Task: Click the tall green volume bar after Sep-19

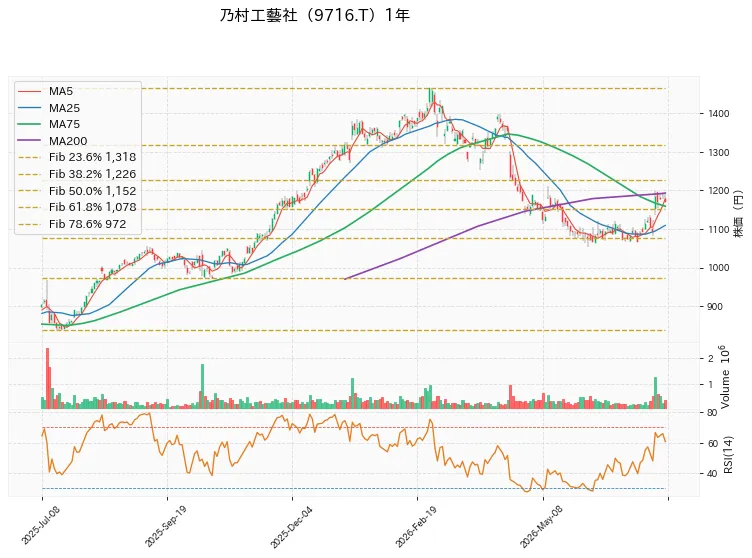Action: 202,386
